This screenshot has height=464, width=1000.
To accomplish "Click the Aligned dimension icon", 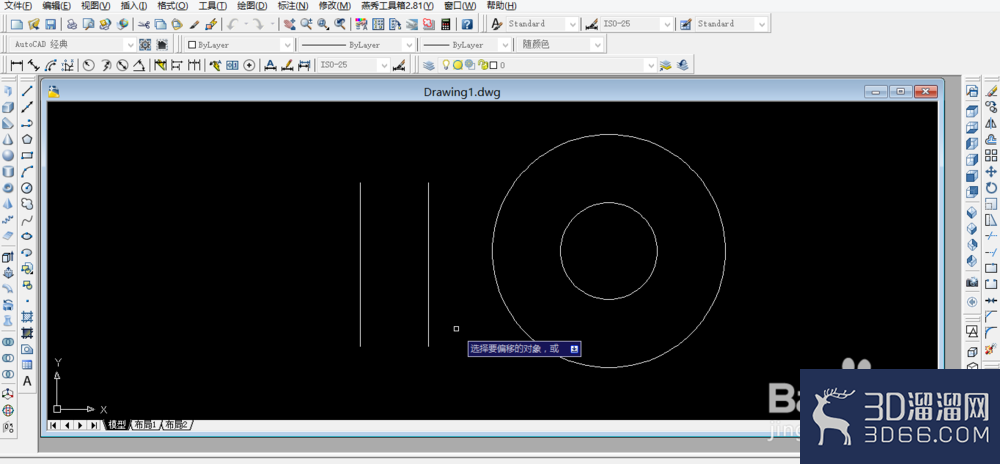I will 34,65.
